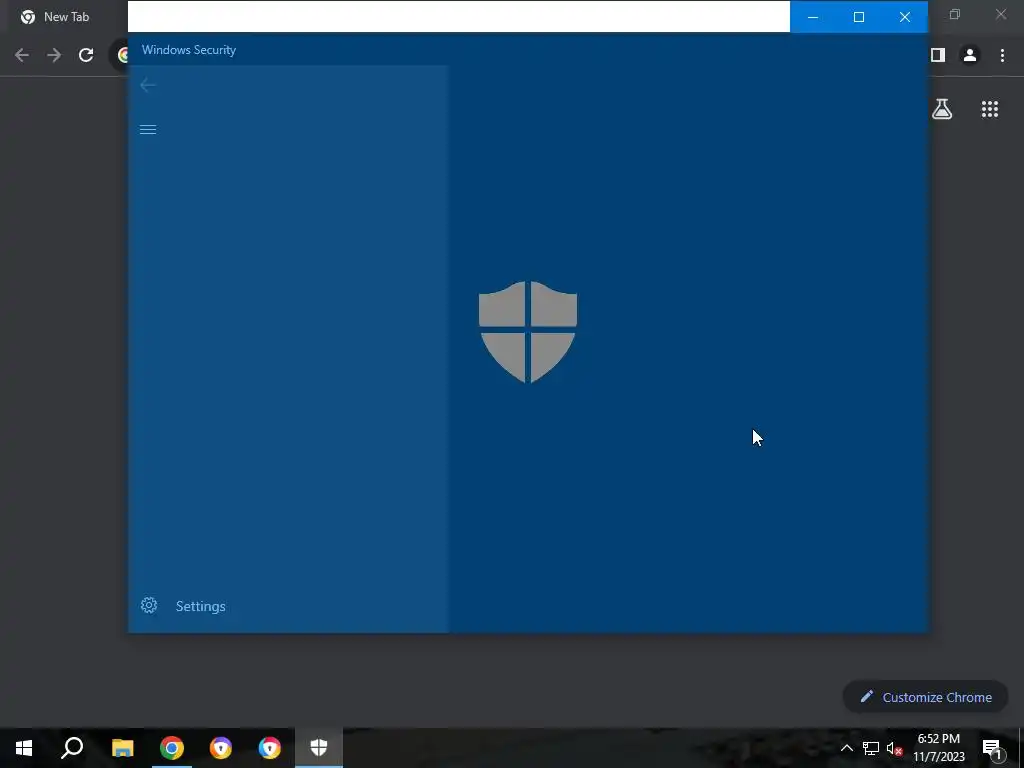Open Settings gear icon in Windows Security
The image size is (1024, 768).
149,605
